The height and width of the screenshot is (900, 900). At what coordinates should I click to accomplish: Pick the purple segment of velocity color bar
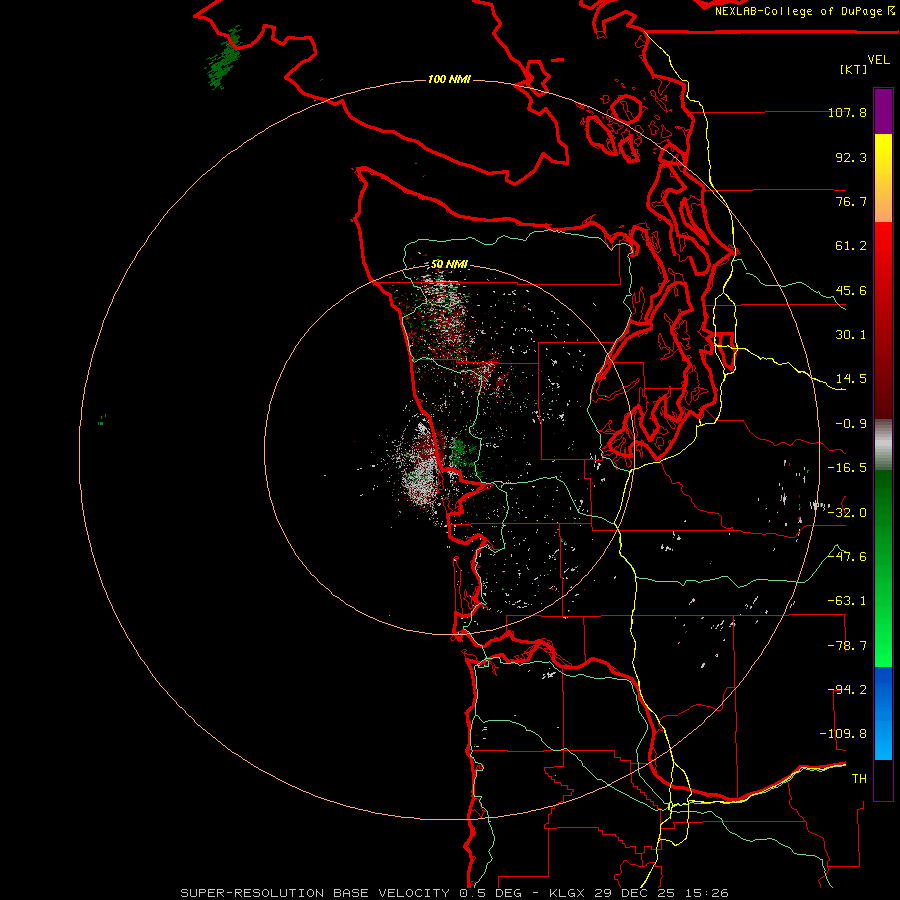tap(883, 111)
